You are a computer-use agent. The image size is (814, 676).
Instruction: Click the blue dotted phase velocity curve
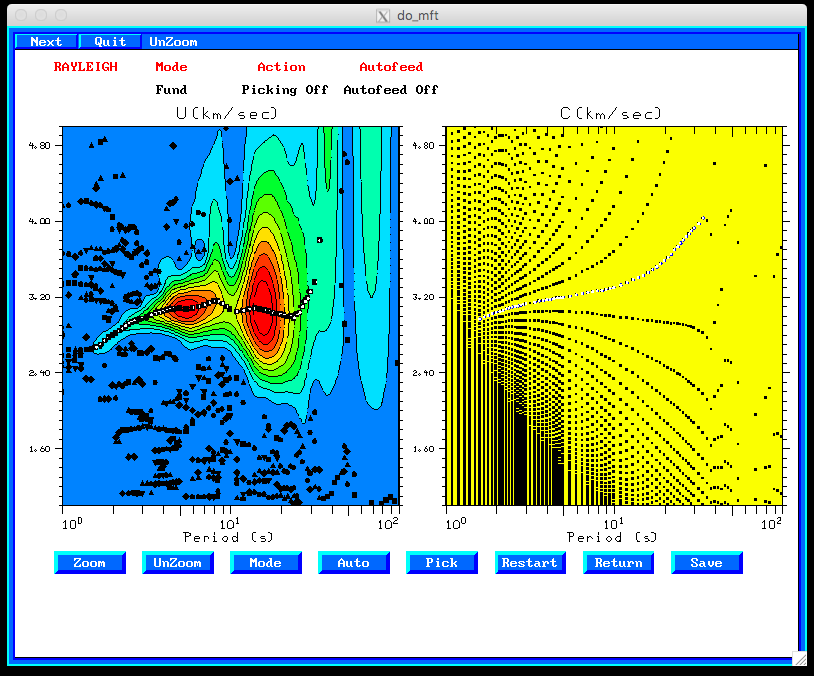613,287
